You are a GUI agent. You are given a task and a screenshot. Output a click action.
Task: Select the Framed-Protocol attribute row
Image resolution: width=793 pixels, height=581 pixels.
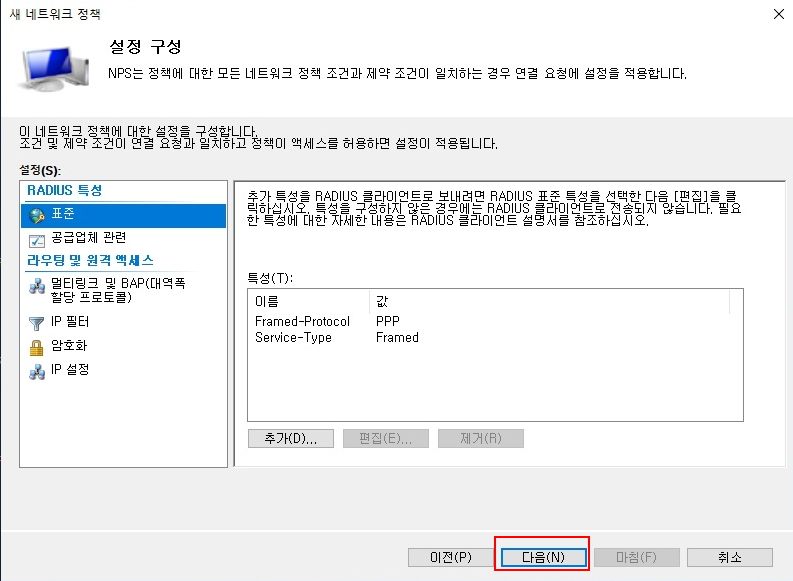click(x=302, y=321)
